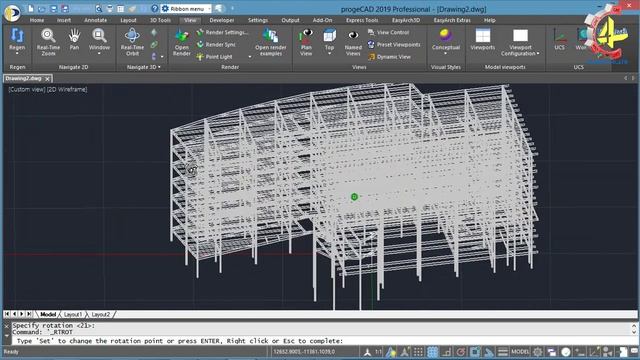
Task: Add a Point Light
Action: [x=215, y=57]
